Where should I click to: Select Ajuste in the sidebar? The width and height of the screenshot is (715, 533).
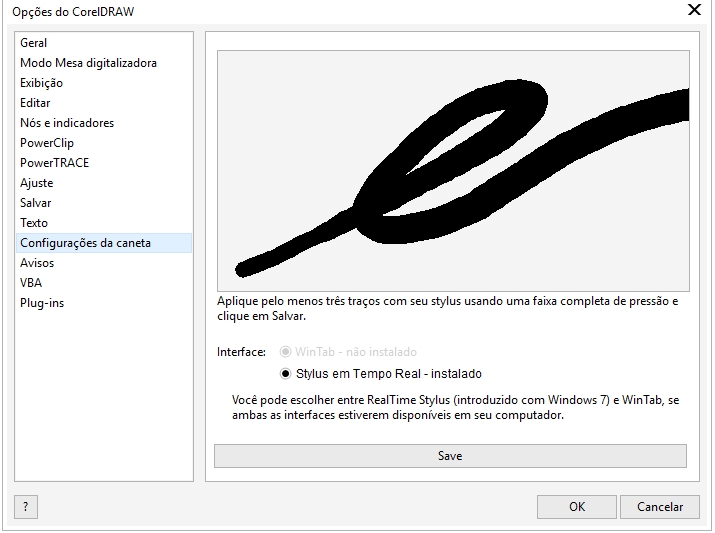tap(37, 183)
